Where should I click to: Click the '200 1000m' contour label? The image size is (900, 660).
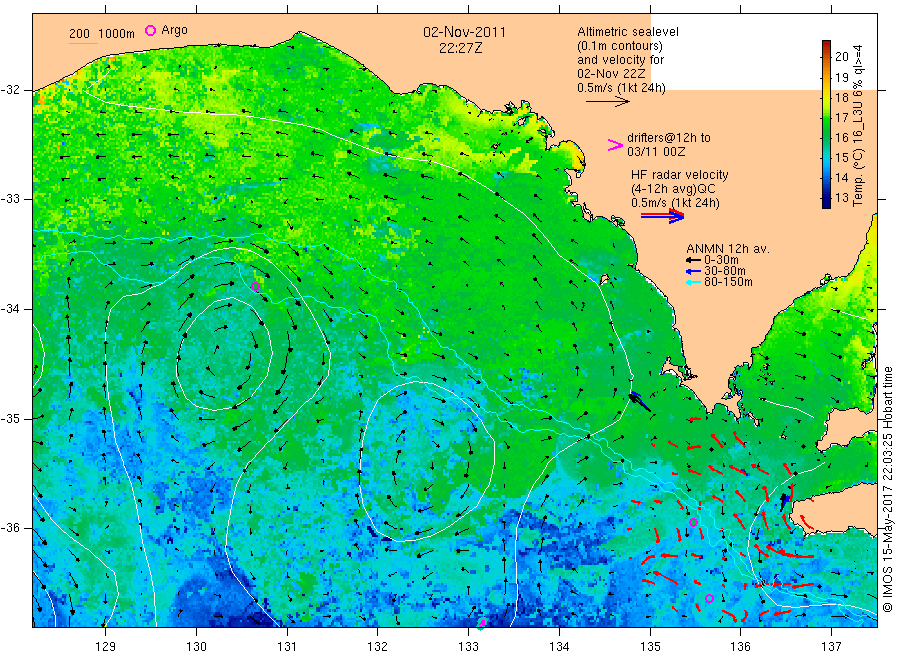[x=102, y=33]
